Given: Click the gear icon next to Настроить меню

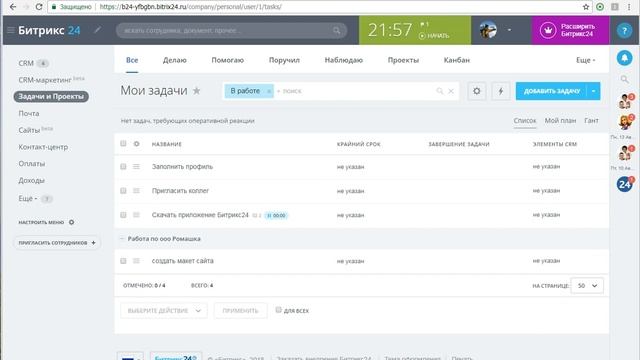Looking at the screenshot, I should 71,222.
